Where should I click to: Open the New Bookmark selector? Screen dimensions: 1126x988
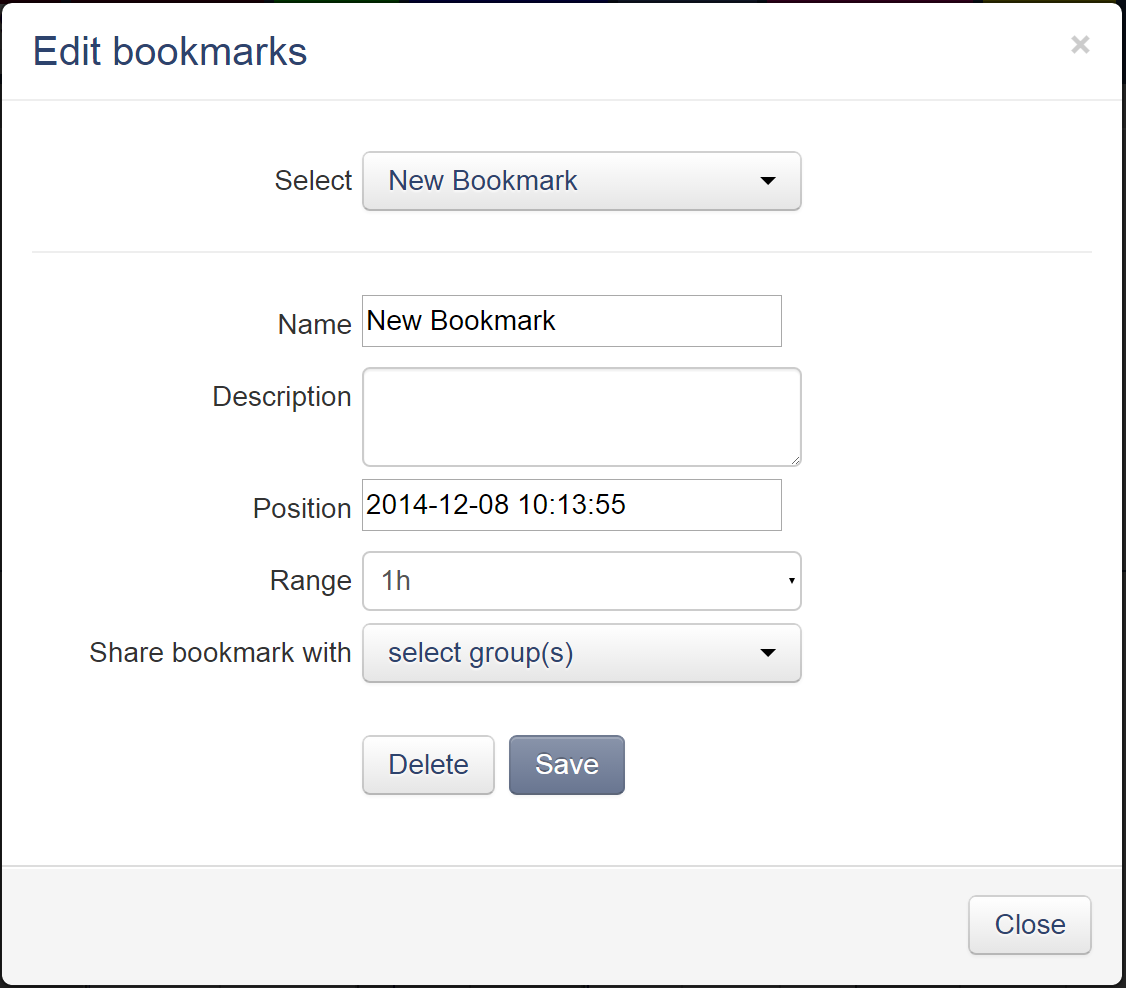click(x=582, y=181)
